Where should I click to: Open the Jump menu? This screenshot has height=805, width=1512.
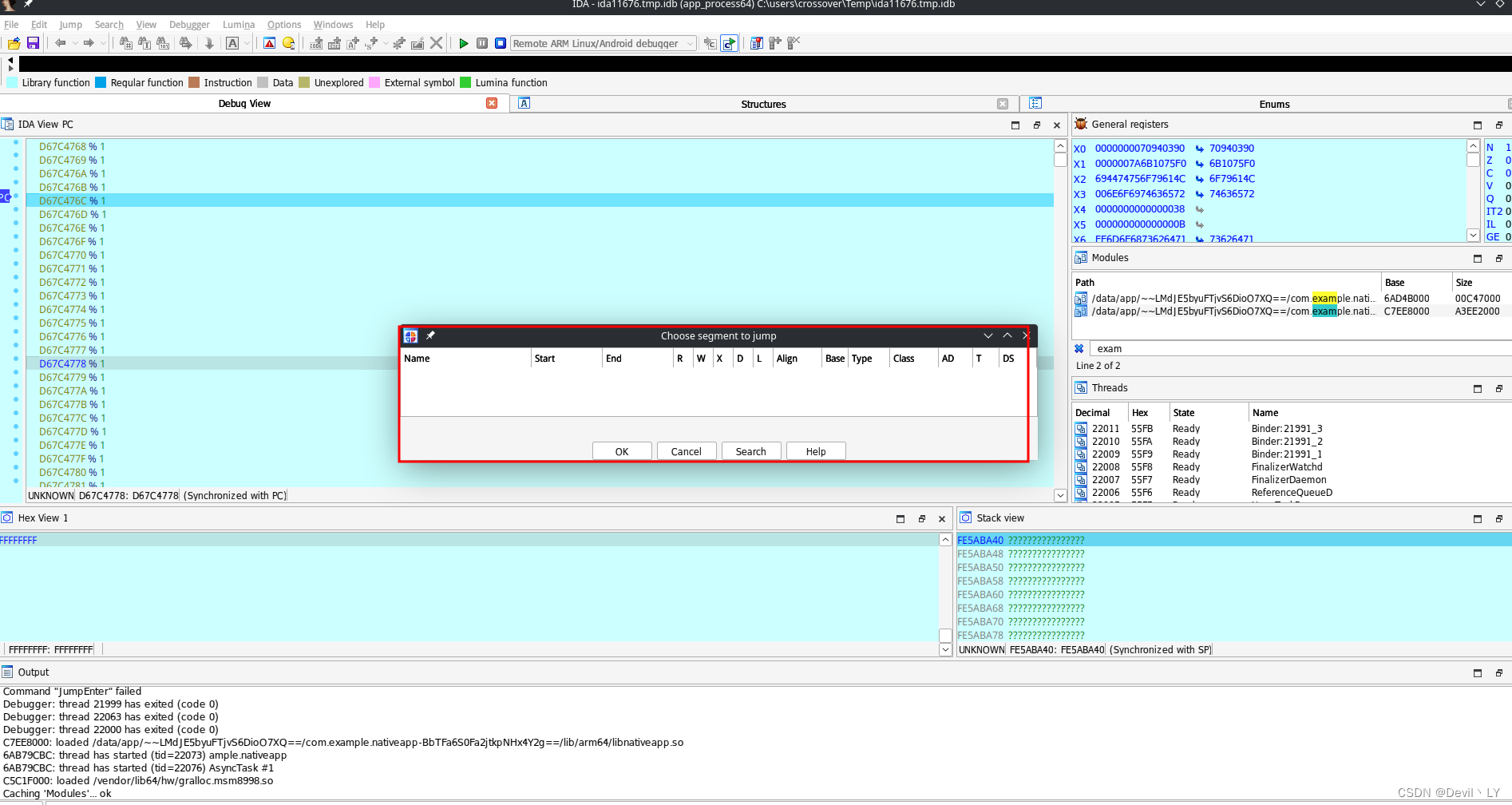[x=70, y=25]
